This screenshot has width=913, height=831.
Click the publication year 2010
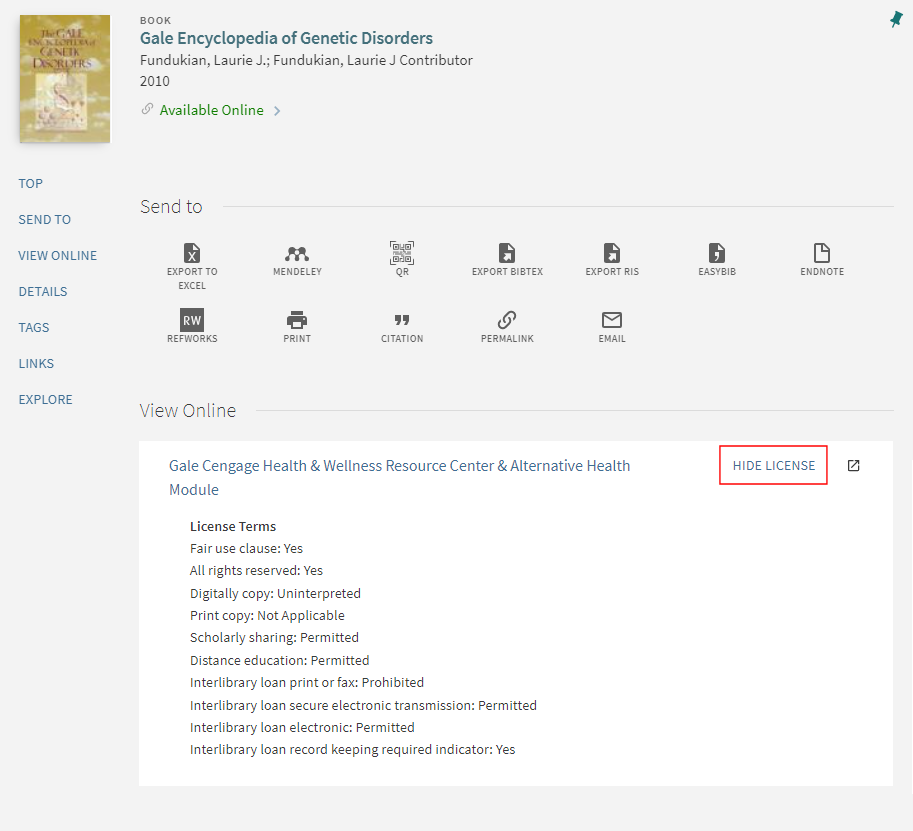[x=154, y=81]
